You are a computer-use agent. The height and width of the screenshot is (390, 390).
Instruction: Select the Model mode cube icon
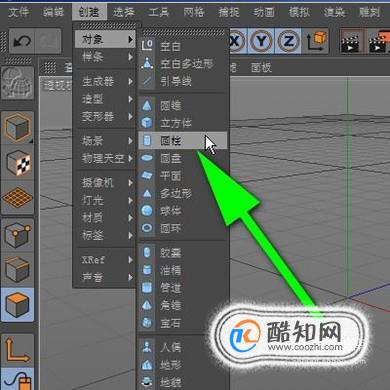[18, 128]
